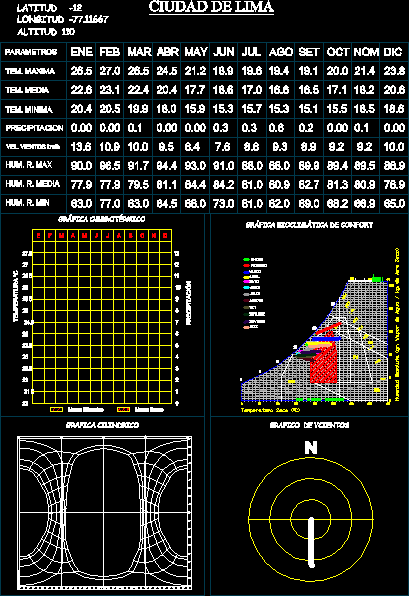Click the PRECIPITACION row label
The width and height of the screenshot is (409, 596).
(34, 128)
